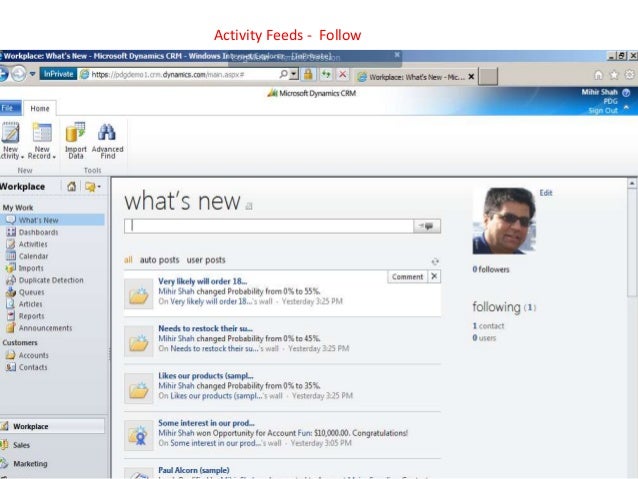
Task: Click the browser home icon
Action: pyautogui.click(x=598, y=74)
